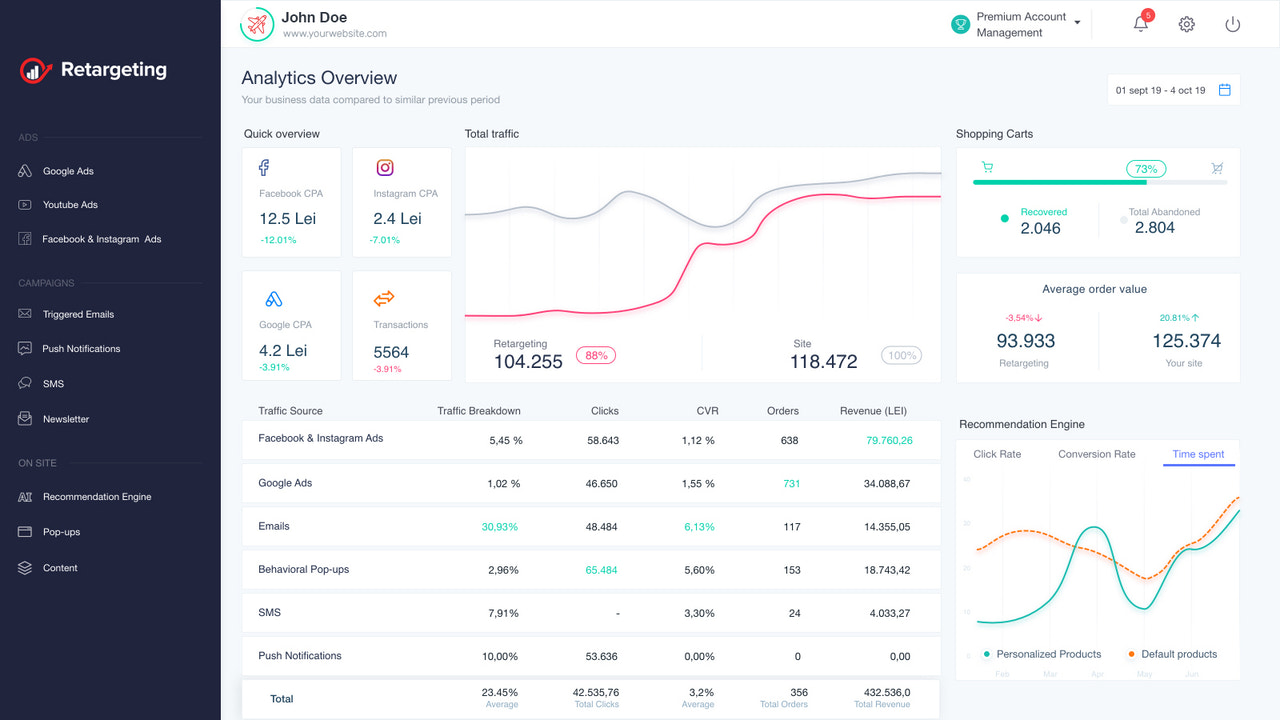This screenshot has height=720, width=1280.
Task: Toggle the Personalized Products legend item
Action: coord(1042,653)
